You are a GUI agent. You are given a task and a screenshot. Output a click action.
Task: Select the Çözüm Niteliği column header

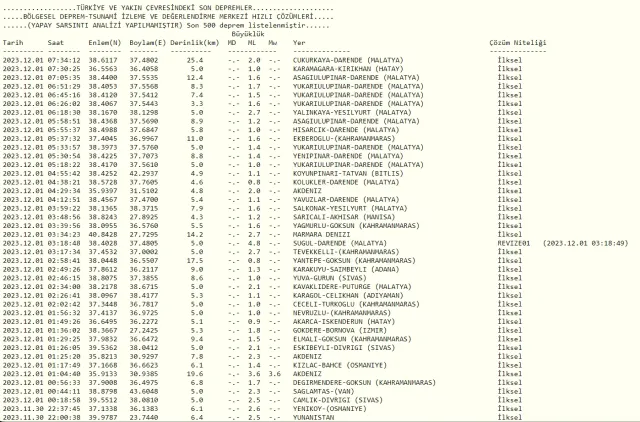coord(510,45)
